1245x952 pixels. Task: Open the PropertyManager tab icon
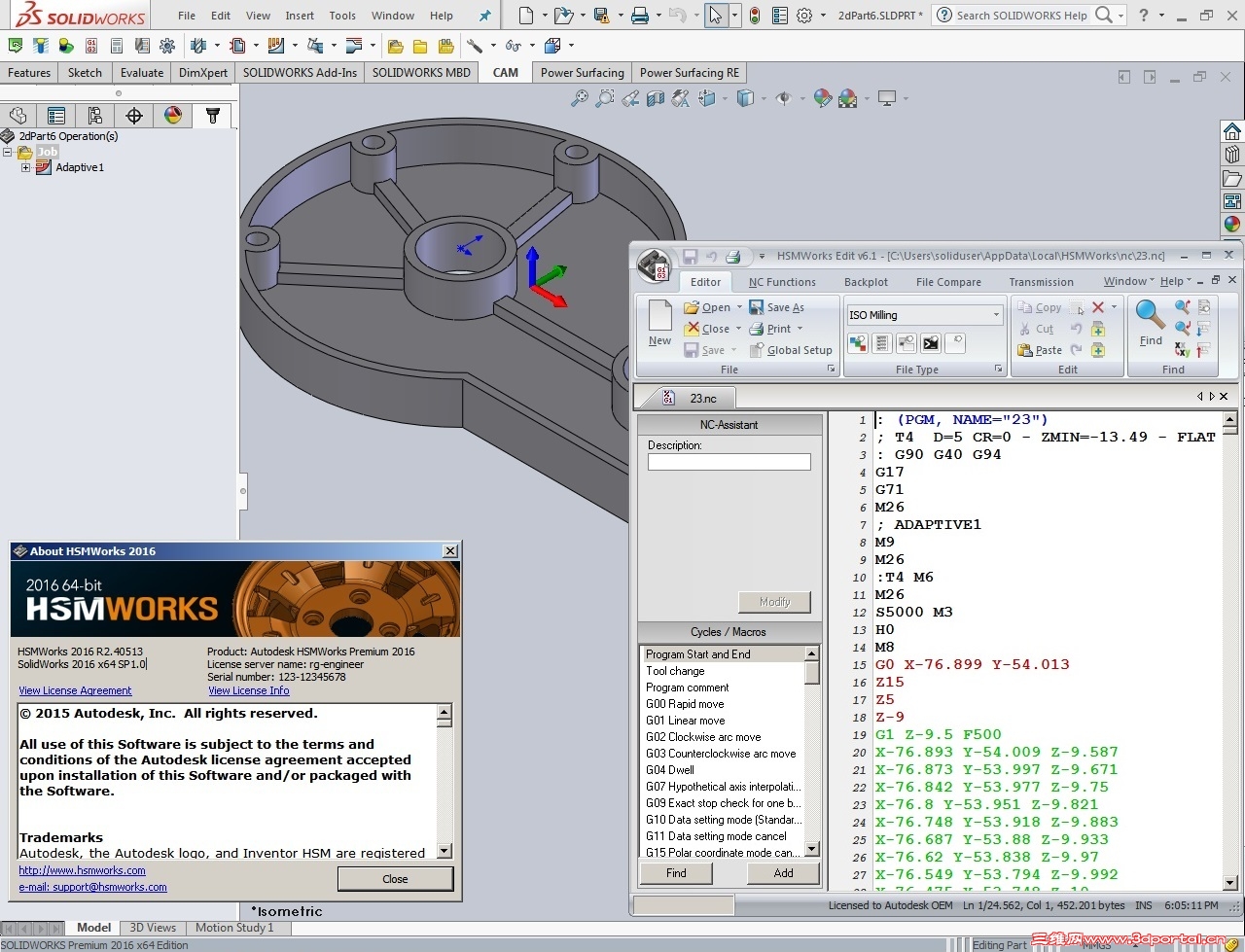tap(56, 116)
